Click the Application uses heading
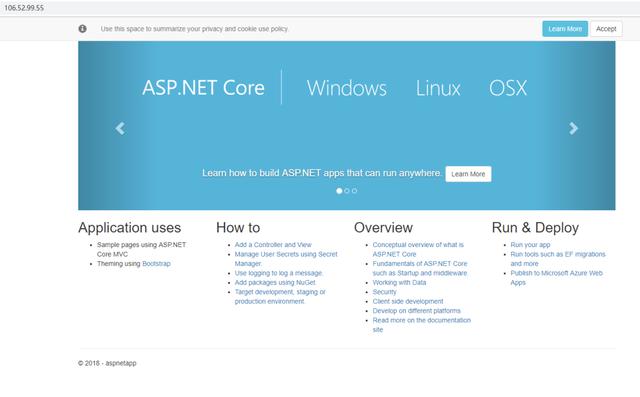Image resolution: width=640 pixels, height=397 pixels. 129,228
